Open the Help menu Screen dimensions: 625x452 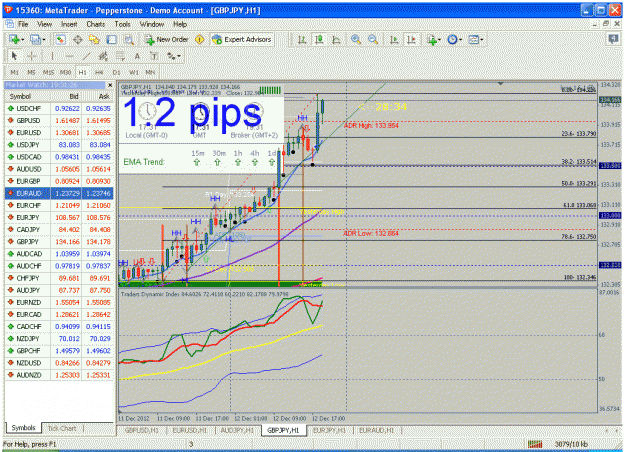[x=180, y=24]
